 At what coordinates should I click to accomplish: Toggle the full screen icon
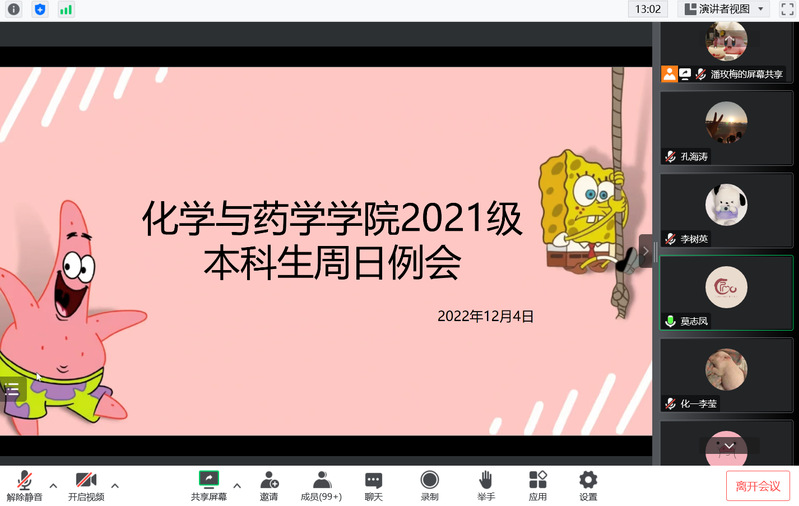(x=787, y=9)
